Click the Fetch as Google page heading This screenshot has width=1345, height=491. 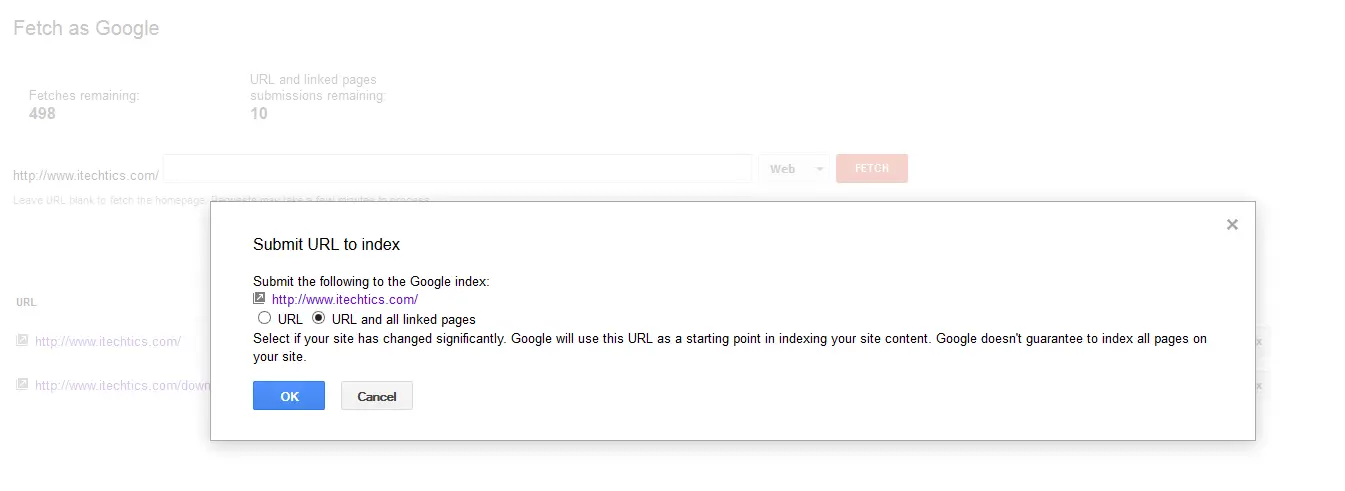(x=86, y=28)
